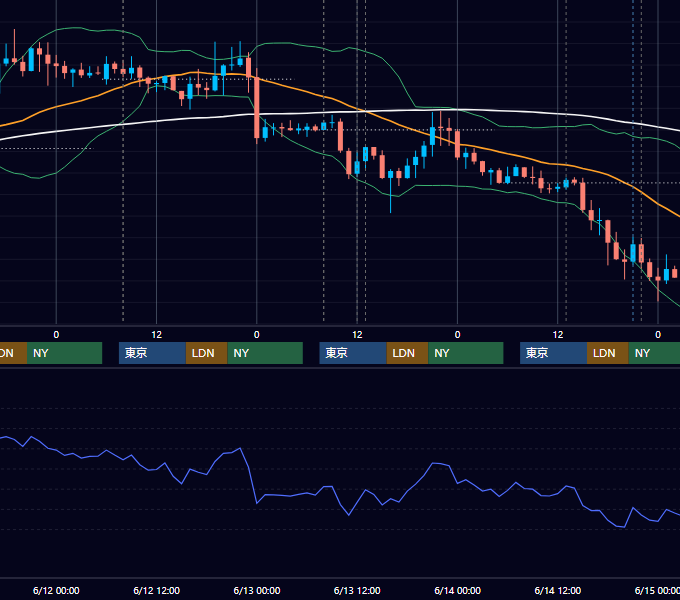Click the LDN session block on 6/12
This screenshot has width=680, height=600.
point(206,353)
